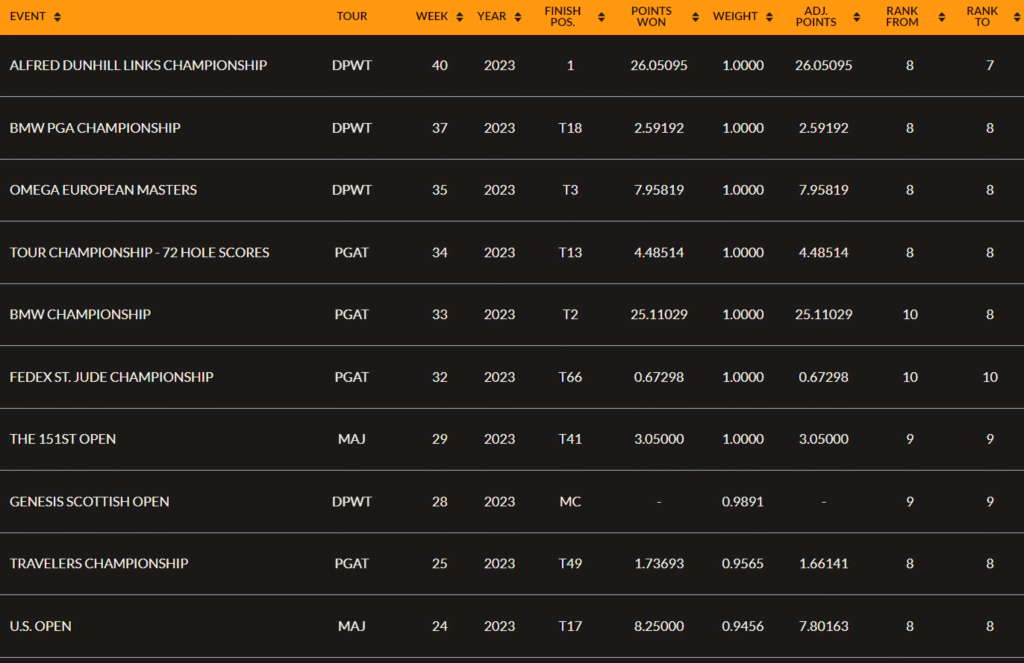Image resolution: width=1024 pixels, height=663 pixels.
Task: Select adjusted points value 25.11029
Action: (824, 315)
